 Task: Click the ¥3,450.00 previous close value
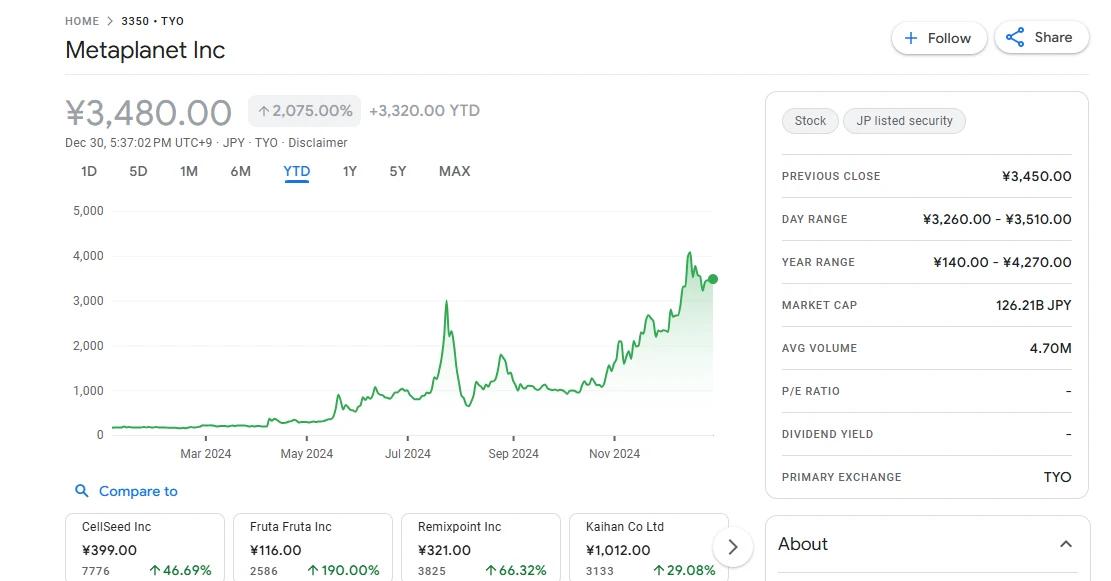[1037, 176]
